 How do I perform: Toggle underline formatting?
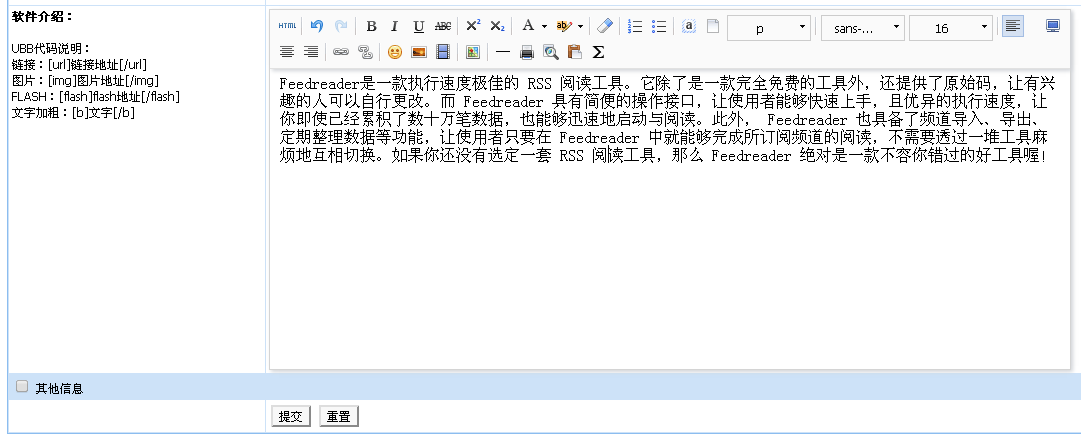[x=418, y=27]
